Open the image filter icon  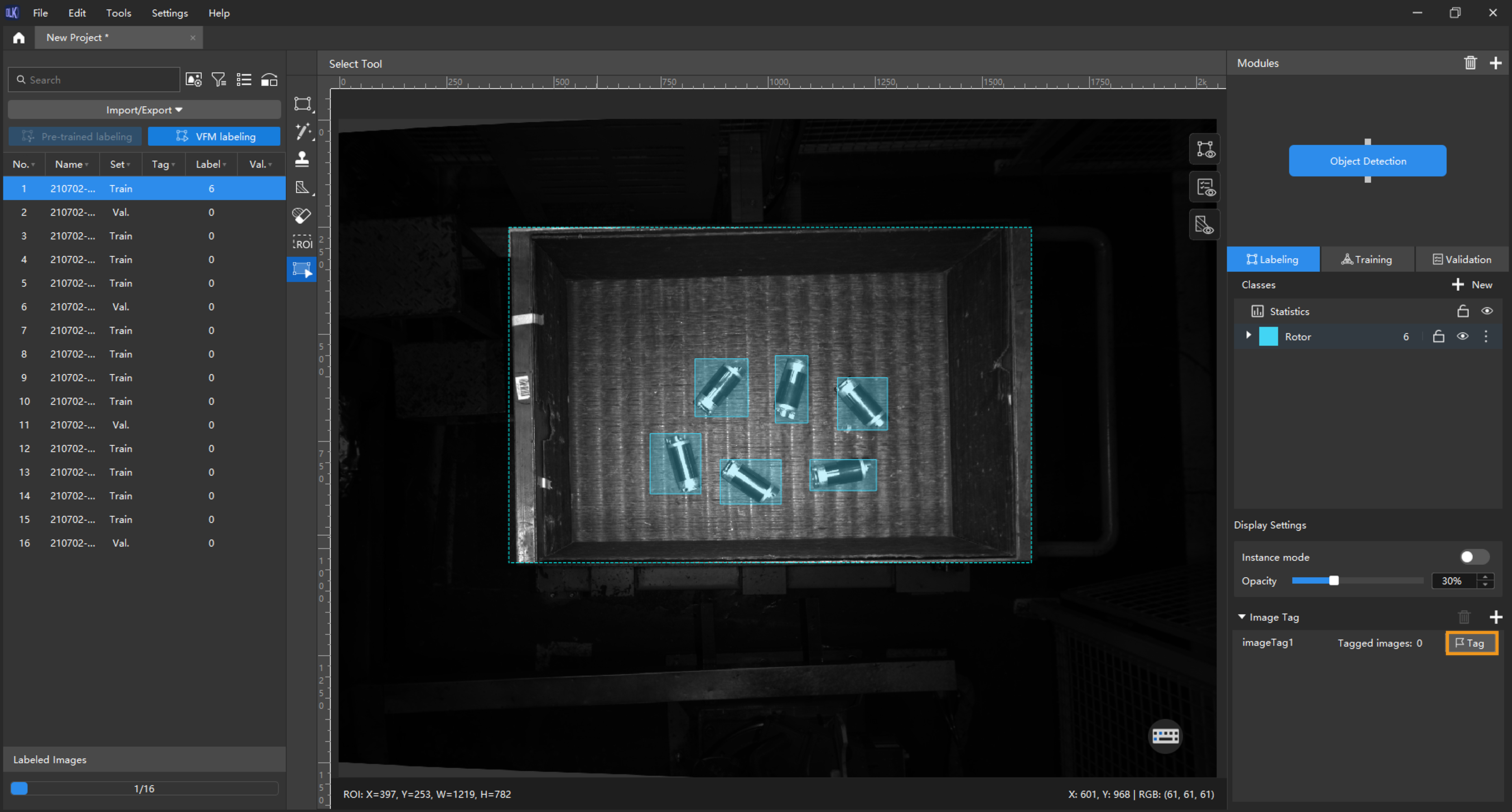(x=219, y=80)
